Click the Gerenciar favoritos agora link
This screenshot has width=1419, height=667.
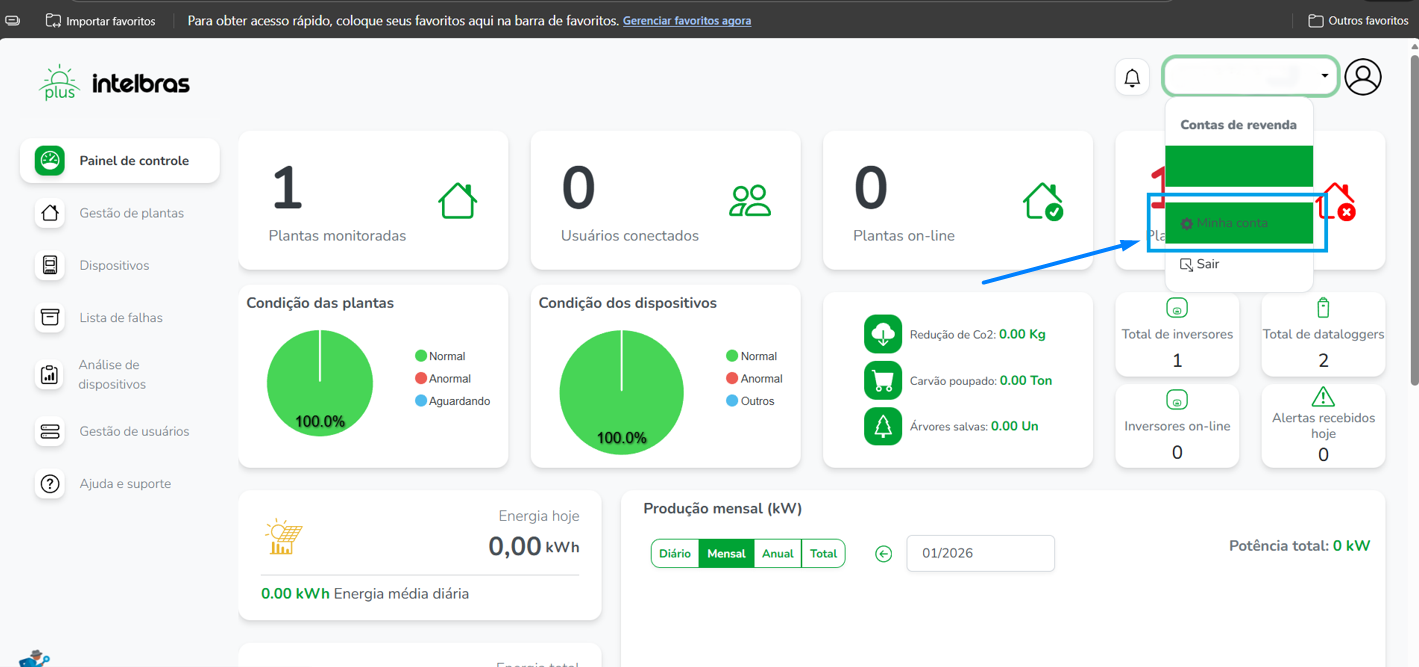coord(686,21)
